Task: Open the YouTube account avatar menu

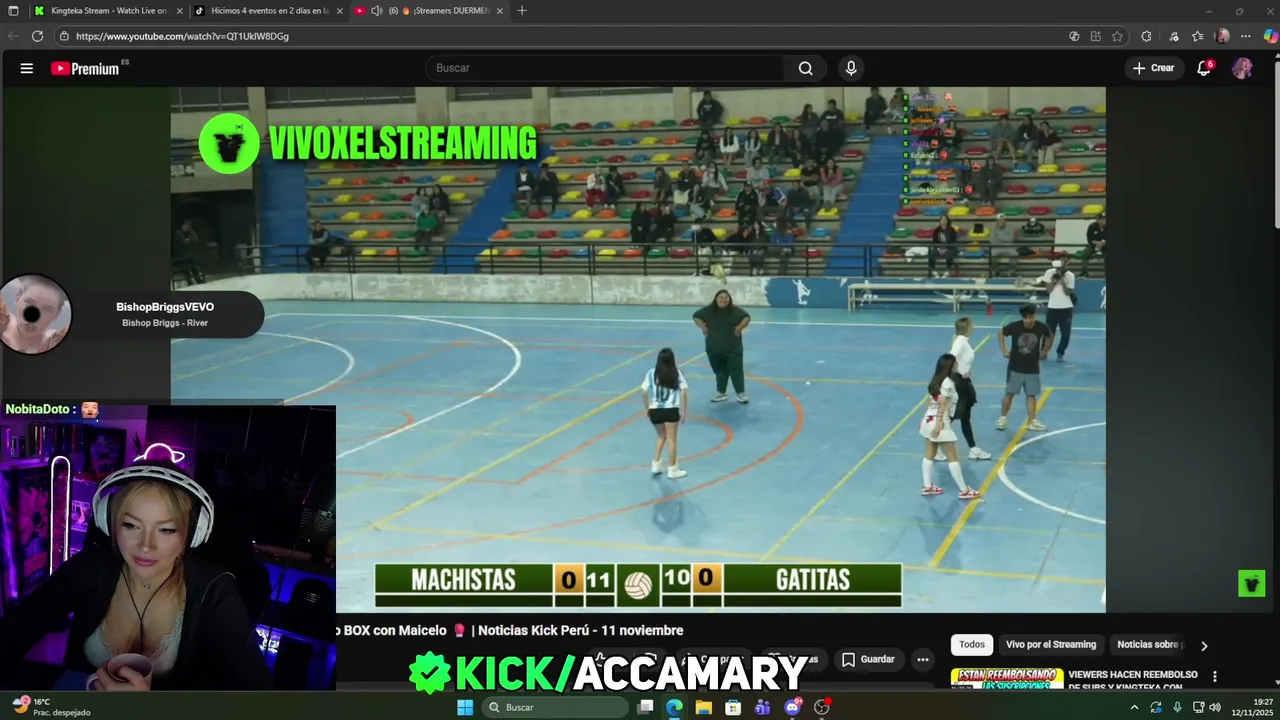Action: [1242, 68]
